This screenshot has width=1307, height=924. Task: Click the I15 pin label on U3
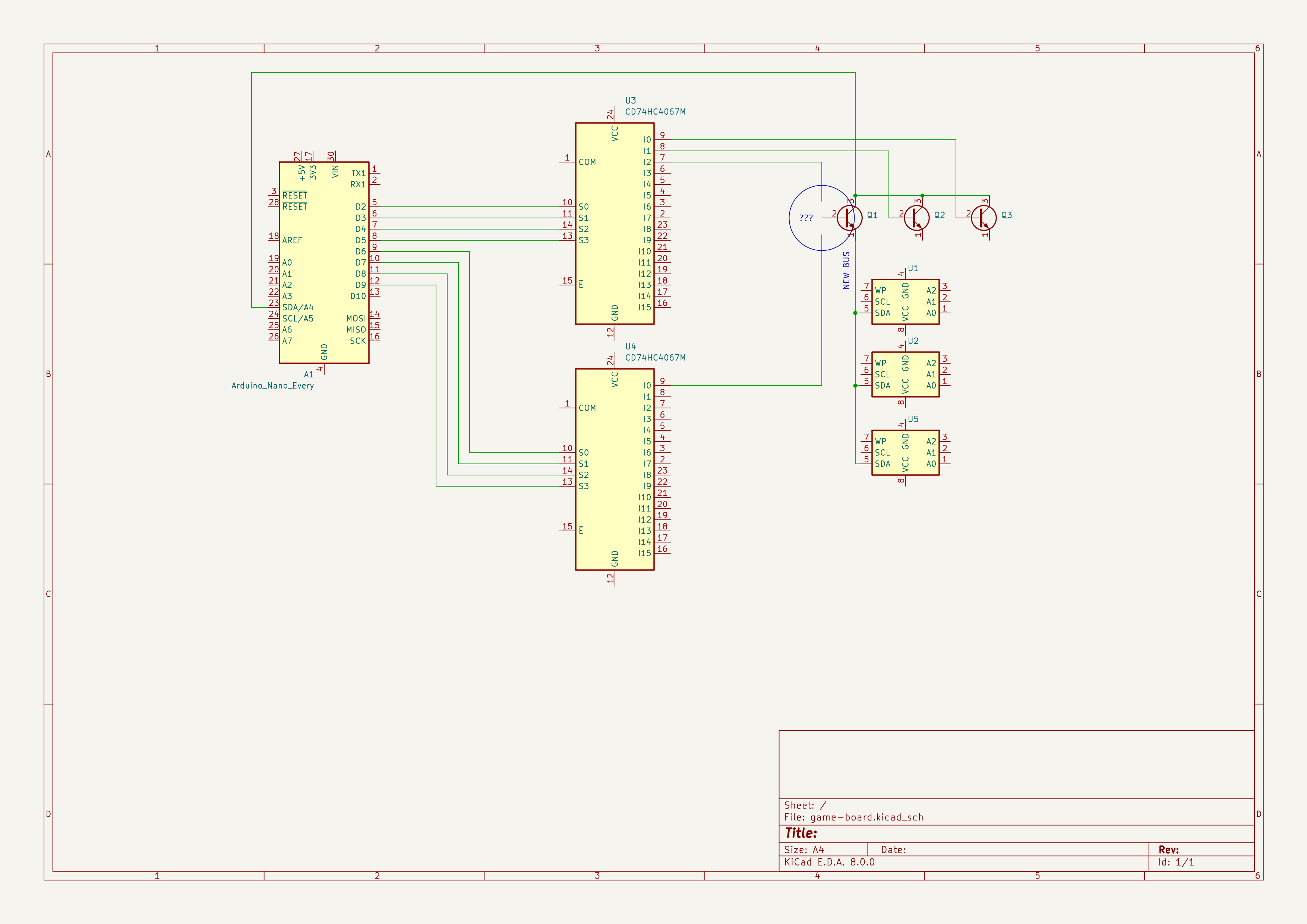(644, 307)
